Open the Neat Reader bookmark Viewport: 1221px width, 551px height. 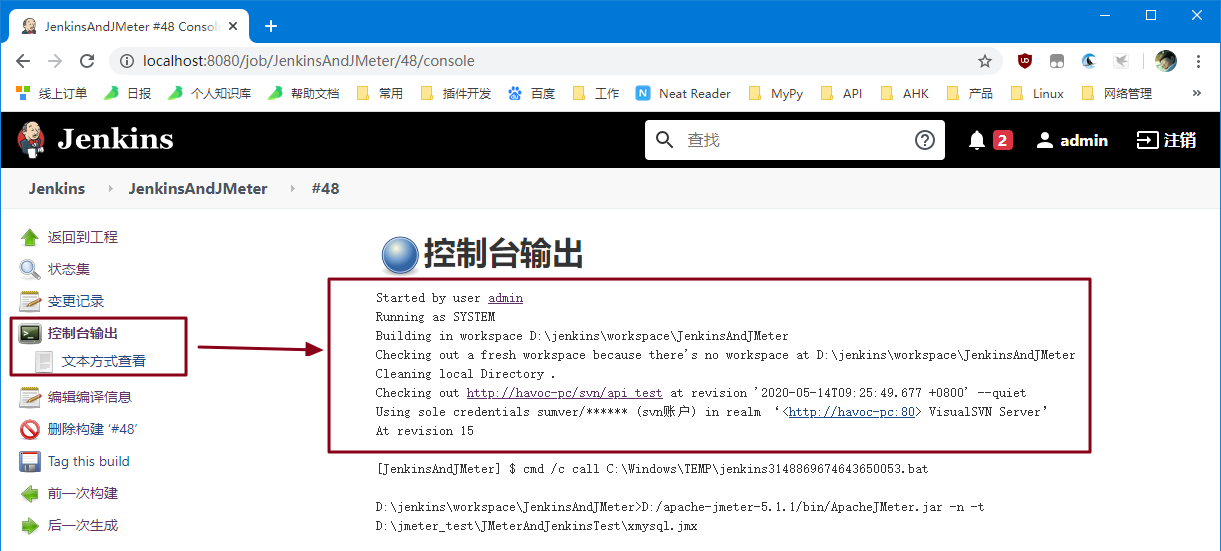pos(683,93)
